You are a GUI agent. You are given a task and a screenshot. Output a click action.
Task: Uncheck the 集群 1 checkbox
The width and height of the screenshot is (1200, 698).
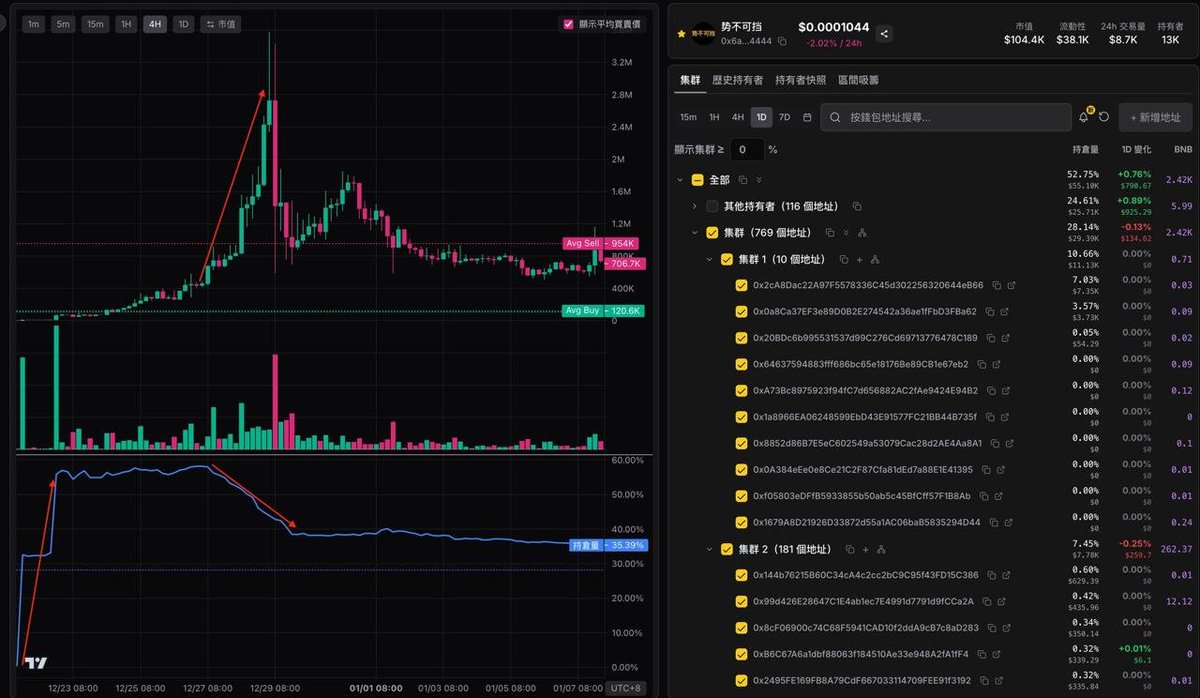click(x=727, y=259)
